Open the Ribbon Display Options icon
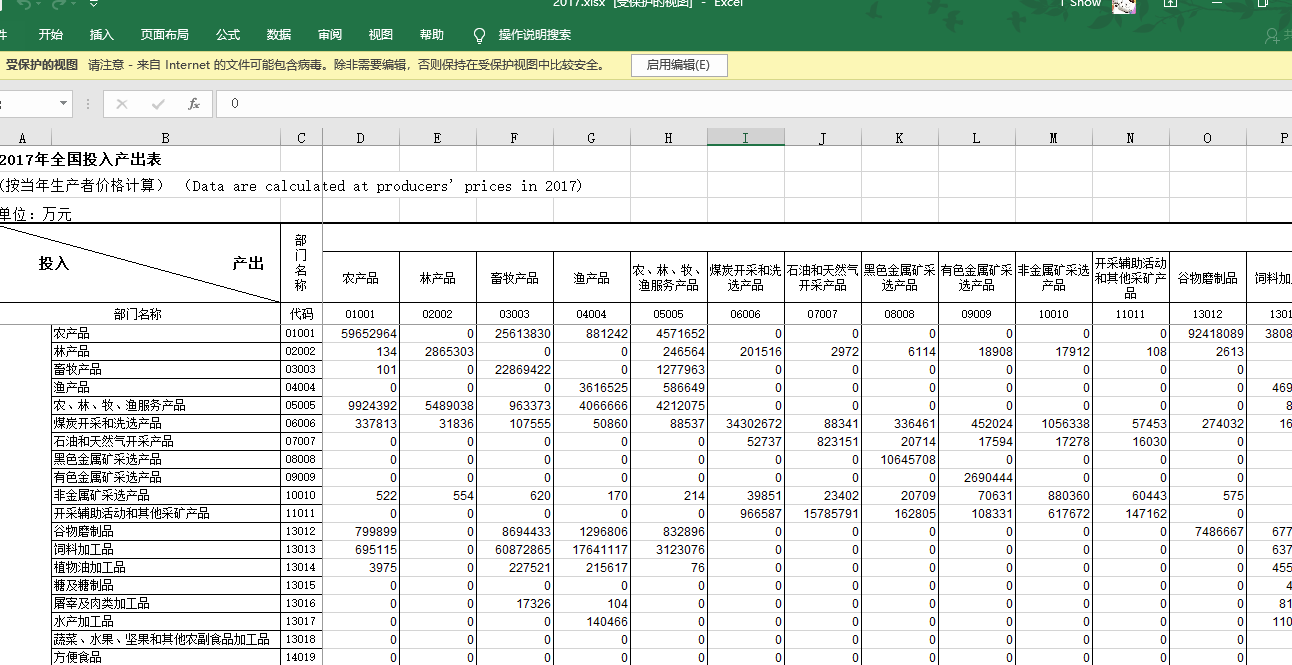This screenshot has height=665, width=1292. tap(1170, 4)
